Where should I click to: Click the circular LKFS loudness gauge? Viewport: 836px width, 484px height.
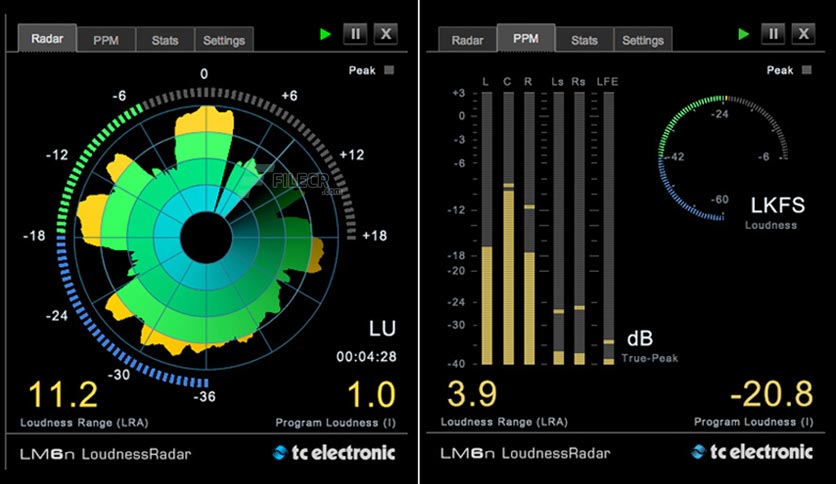pos(724,158)
